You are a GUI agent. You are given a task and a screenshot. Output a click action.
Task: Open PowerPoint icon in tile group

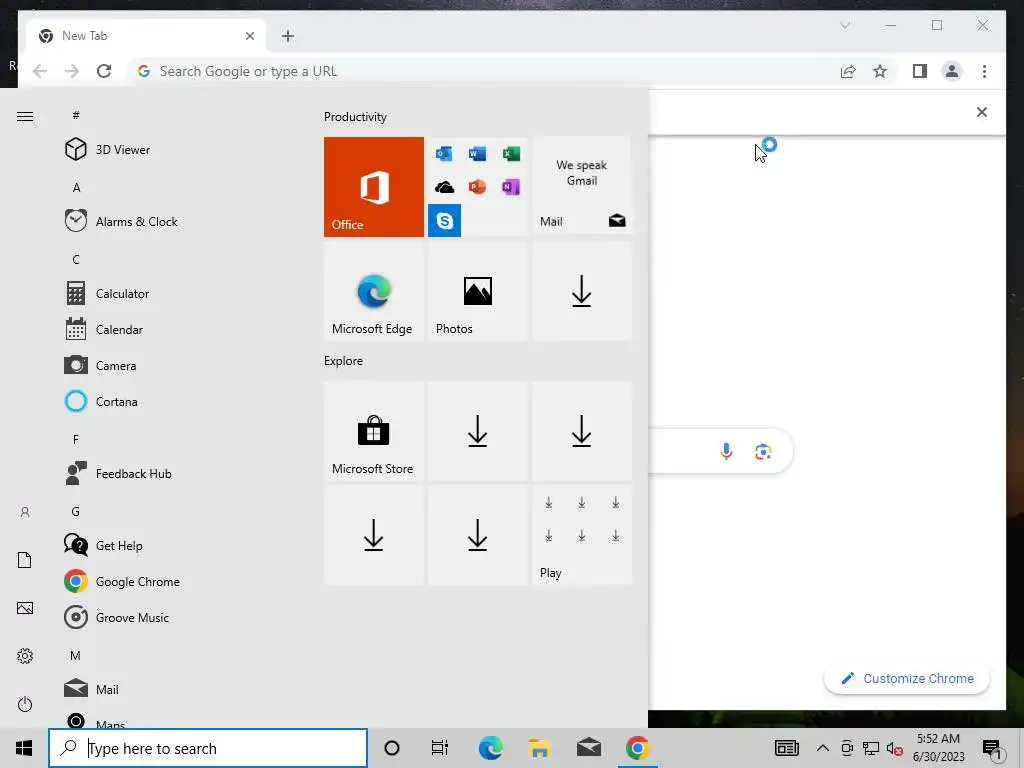(x=477, y=187)
